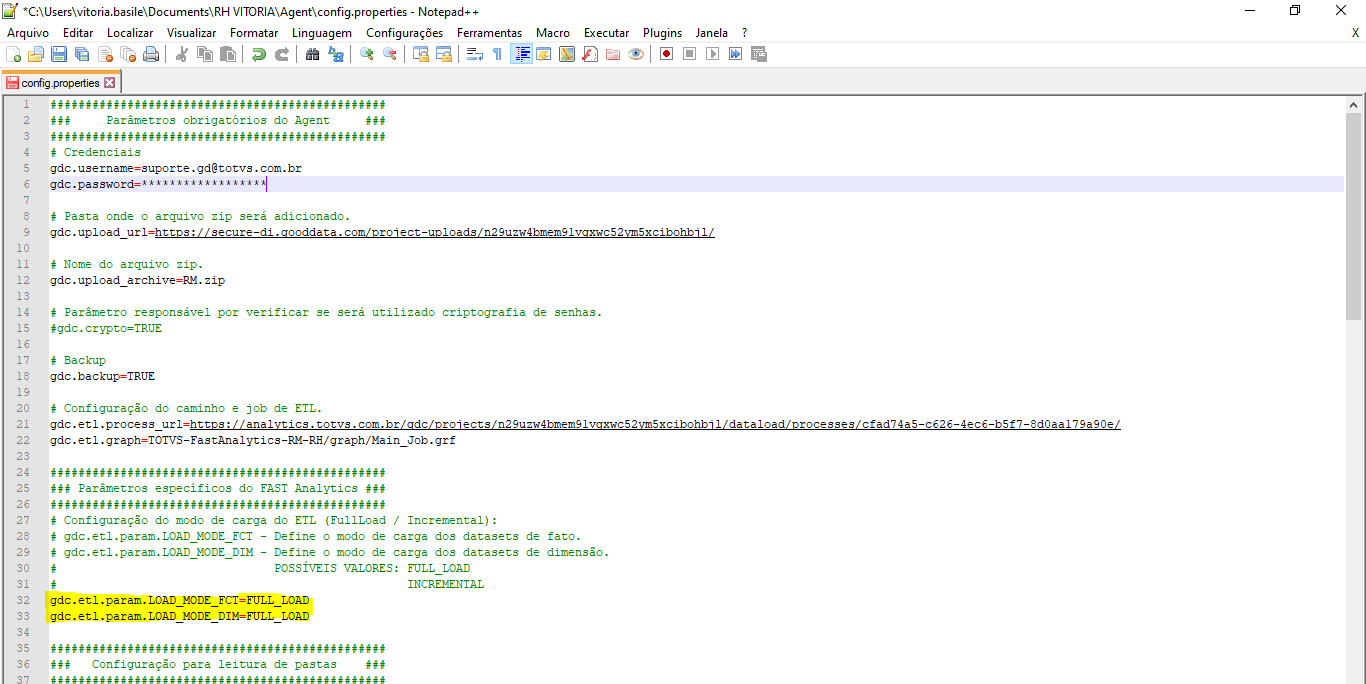The image size is (1366, 684).
Task: Click the scrollbar up arrow
Action: tap(1353, 104)
